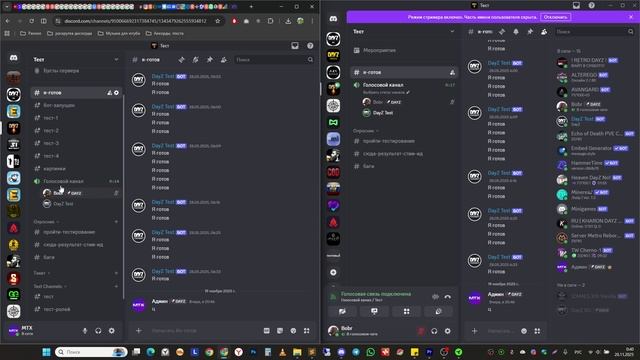Viewport: 640px width, 360px height.
Task: Unmute the red microphone in desktop Discord
Action: click(421, 331)
